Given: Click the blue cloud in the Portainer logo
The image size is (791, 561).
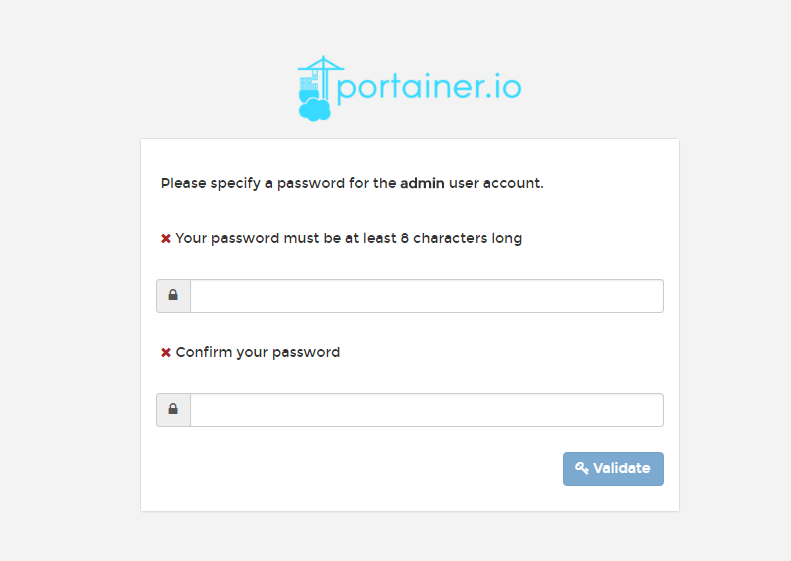Looking at the screenshot, I should click(x=314, y=109).
